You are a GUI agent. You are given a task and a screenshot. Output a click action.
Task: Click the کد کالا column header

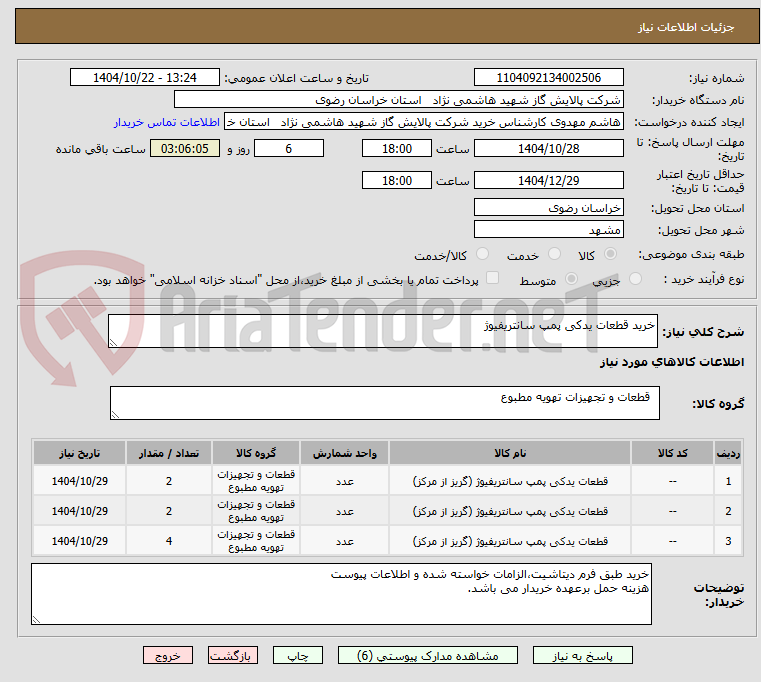[x=672, y=453]
